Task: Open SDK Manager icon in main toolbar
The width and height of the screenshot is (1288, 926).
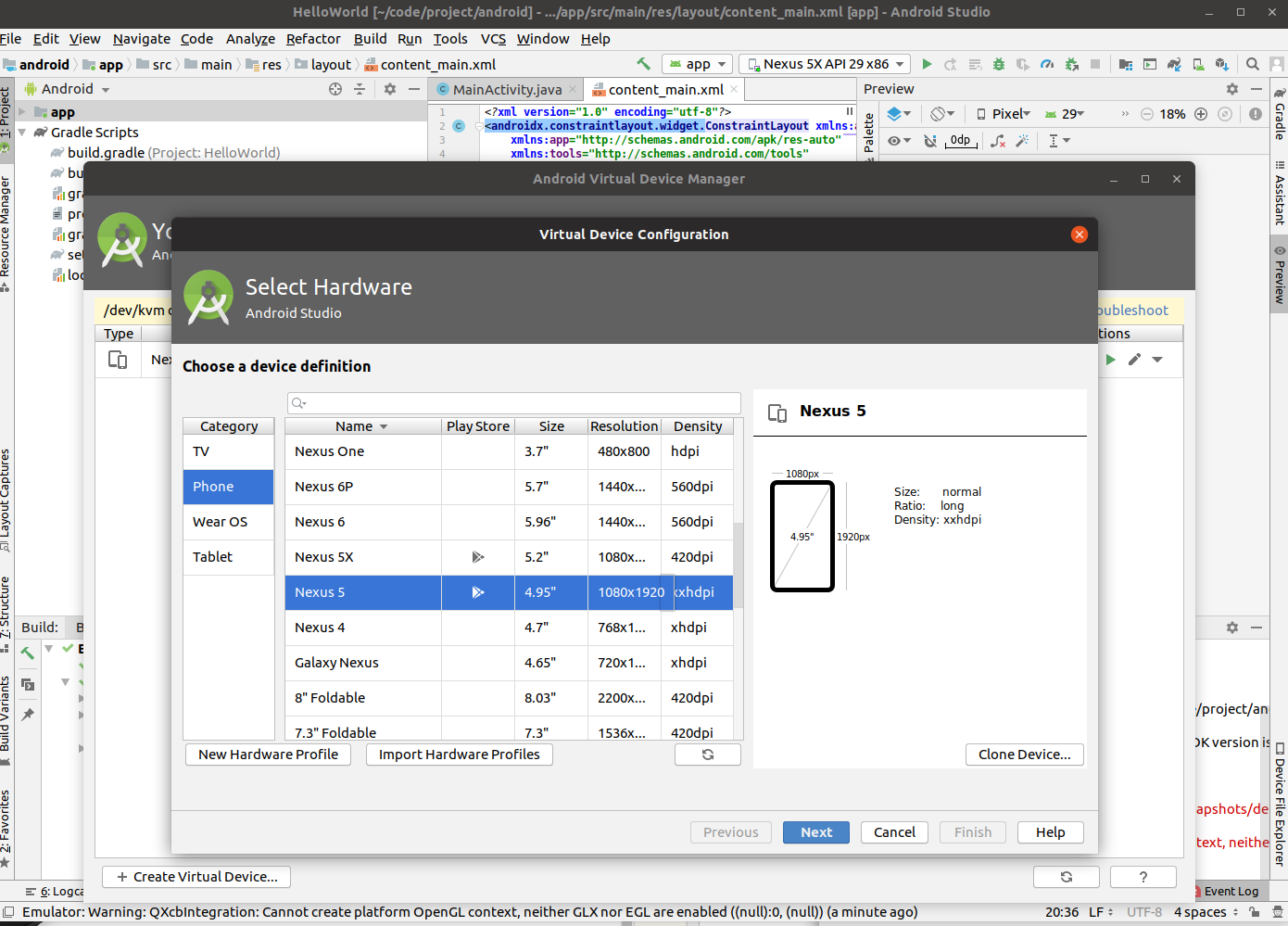Action: 1222,64
